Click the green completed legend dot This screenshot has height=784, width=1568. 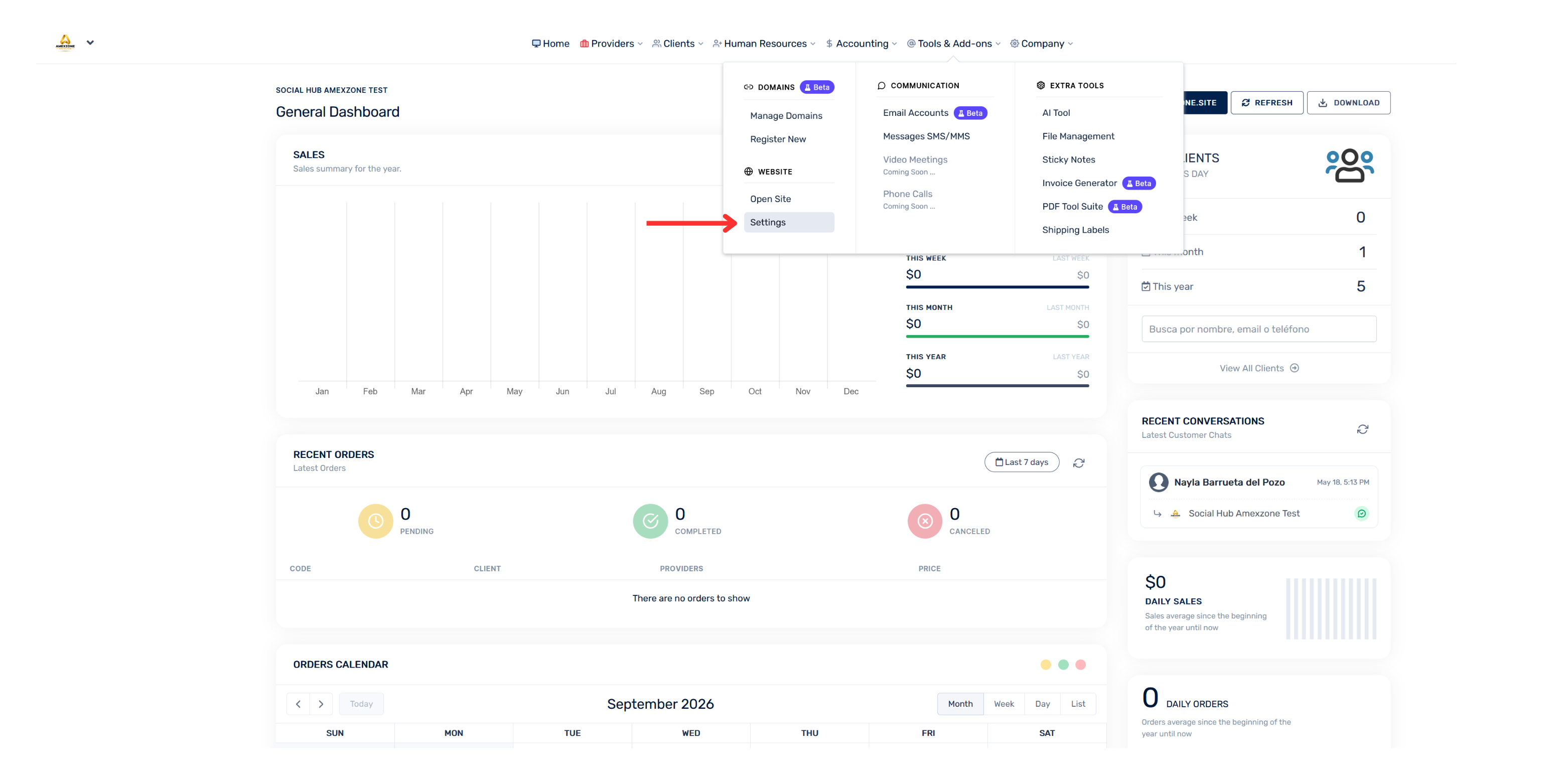pos(1063,665)
